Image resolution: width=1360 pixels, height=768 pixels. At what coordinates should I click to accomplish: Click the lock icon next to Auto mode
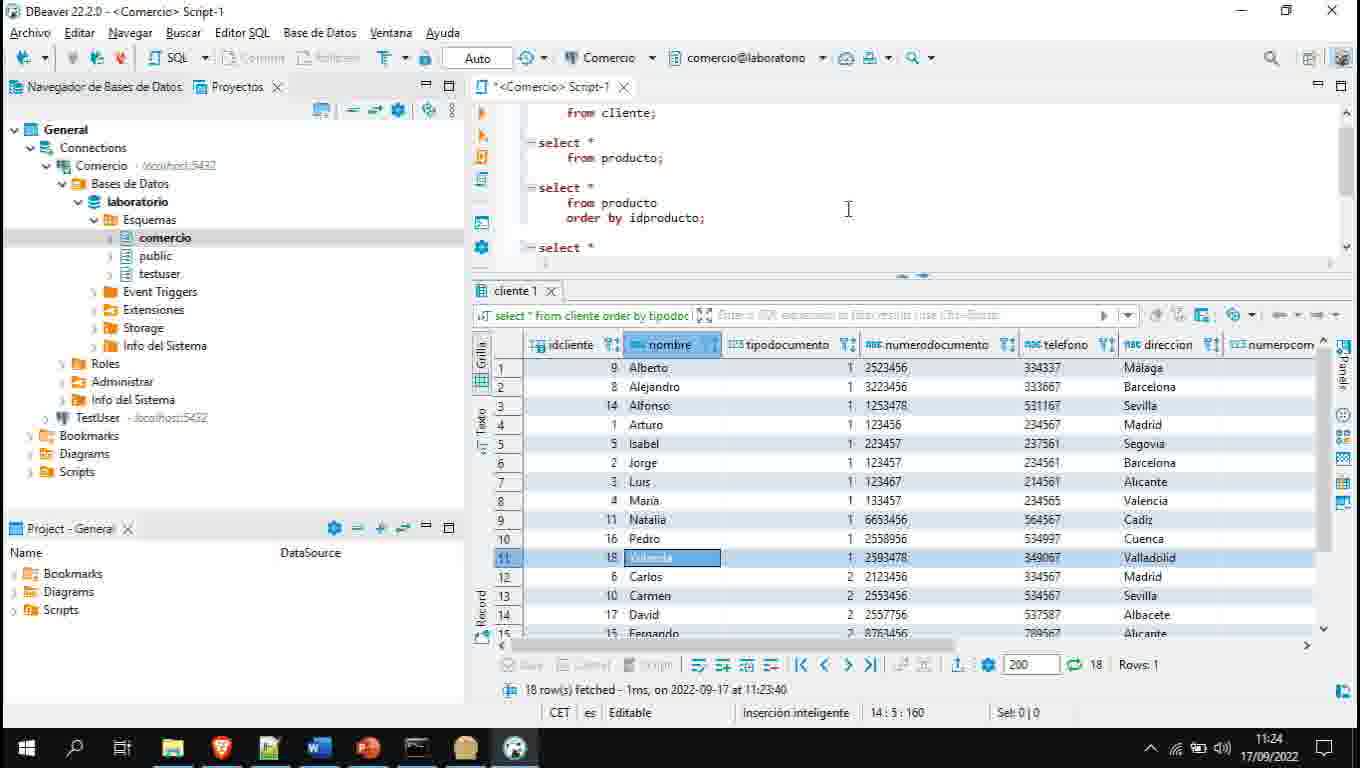point(425,58)
